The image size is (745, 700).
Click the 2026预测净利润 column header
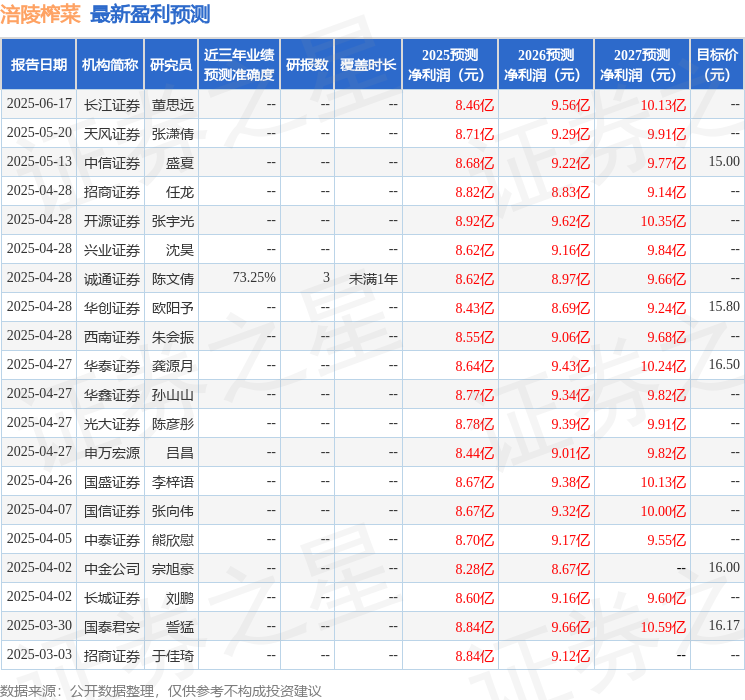(x=546, y=65)
